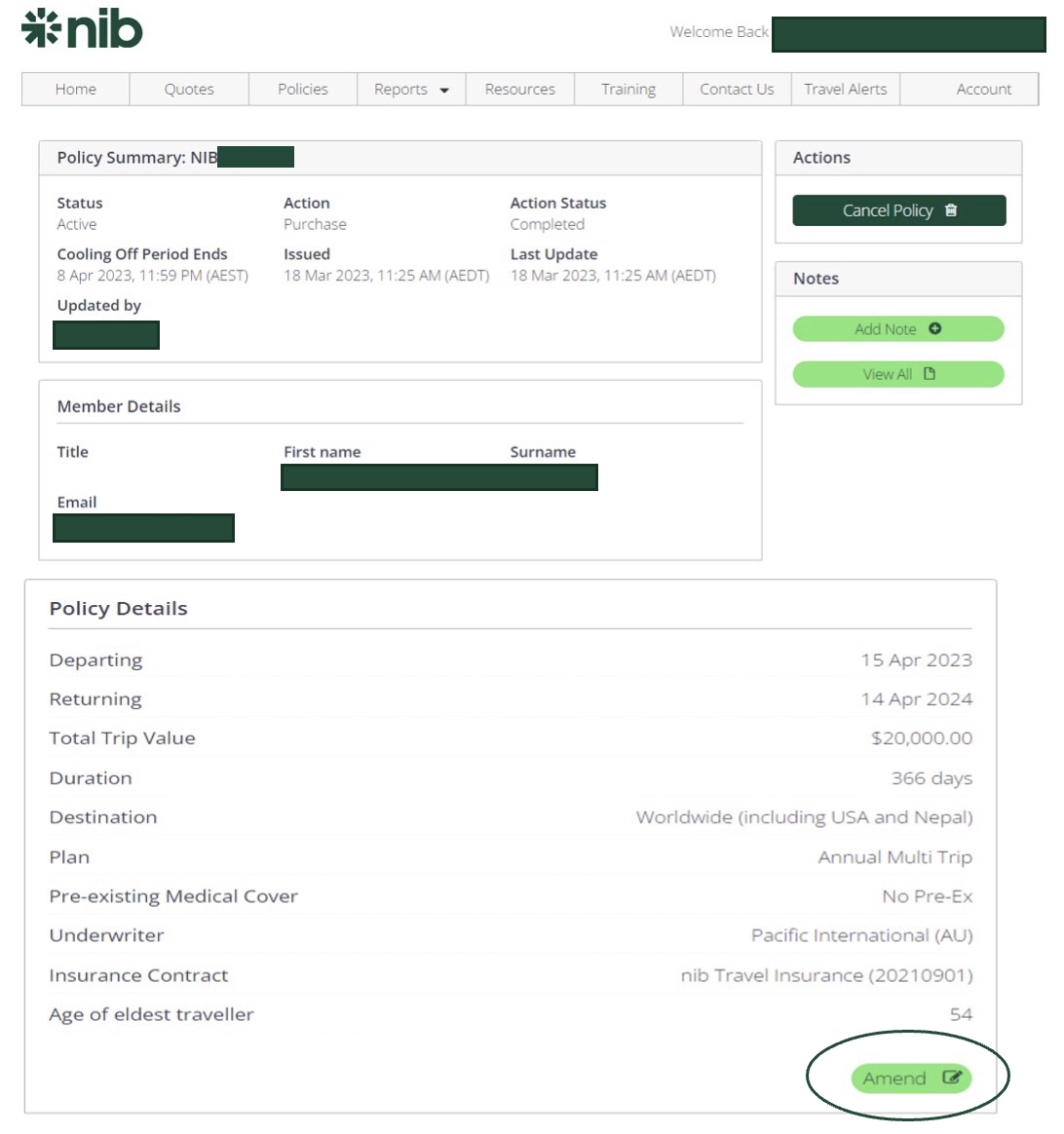Image resolution: width=1064 pixels, height=1134 pixels.
Task: Select the Destination value Worldwide
Action: click(x=804, y=817)
